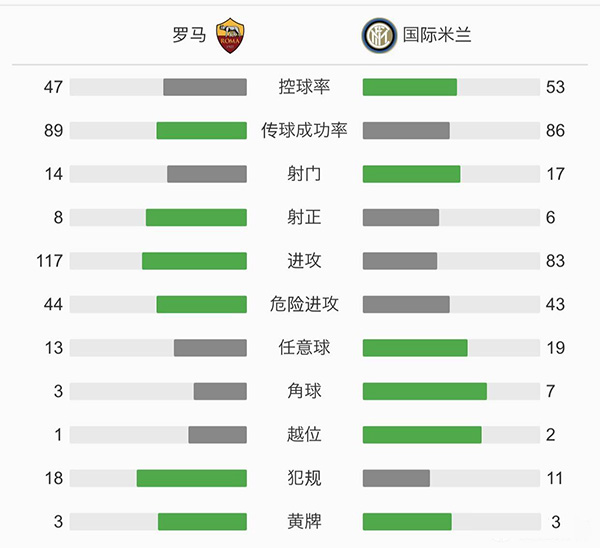Select the 罗马 team name
This screenshot has width=600, height=548.
(x=188, y=35)
